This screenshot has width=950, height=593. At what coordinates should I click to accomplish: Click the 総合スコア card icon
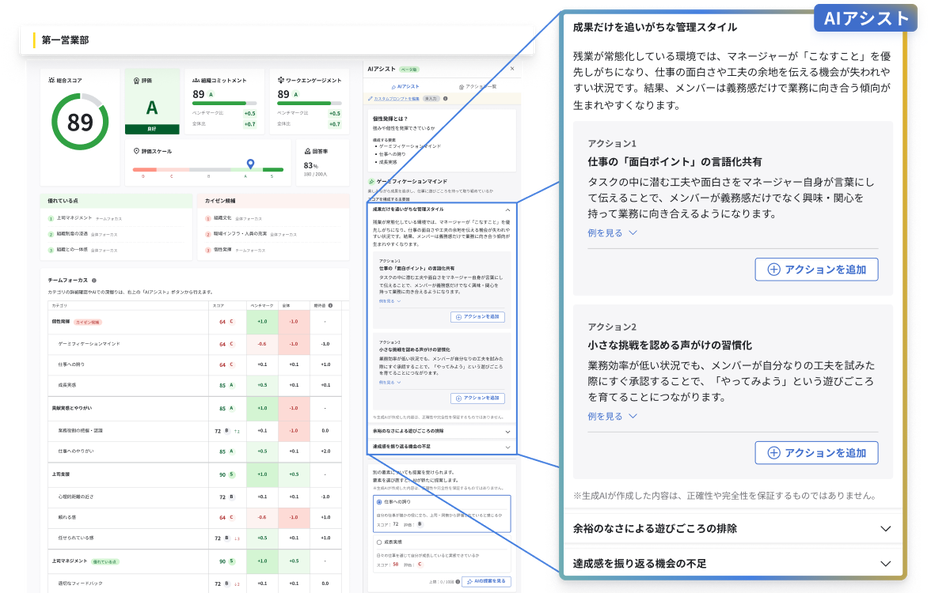pos(51,80)
